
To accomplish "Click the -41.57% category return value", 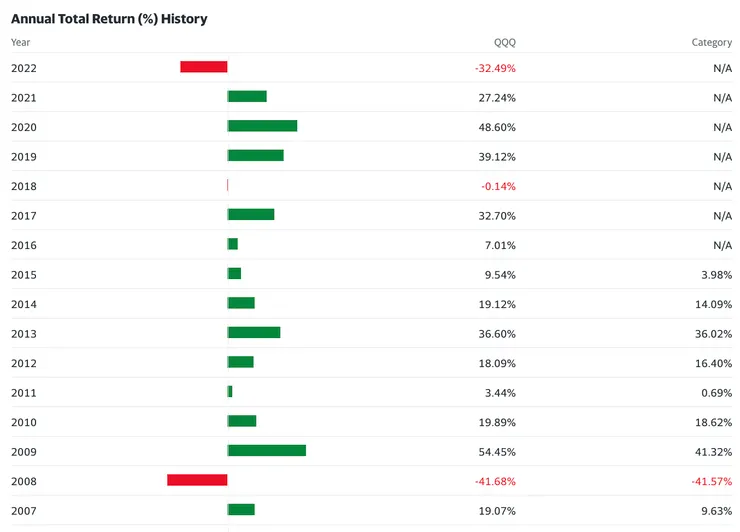I will pos(711,481).
